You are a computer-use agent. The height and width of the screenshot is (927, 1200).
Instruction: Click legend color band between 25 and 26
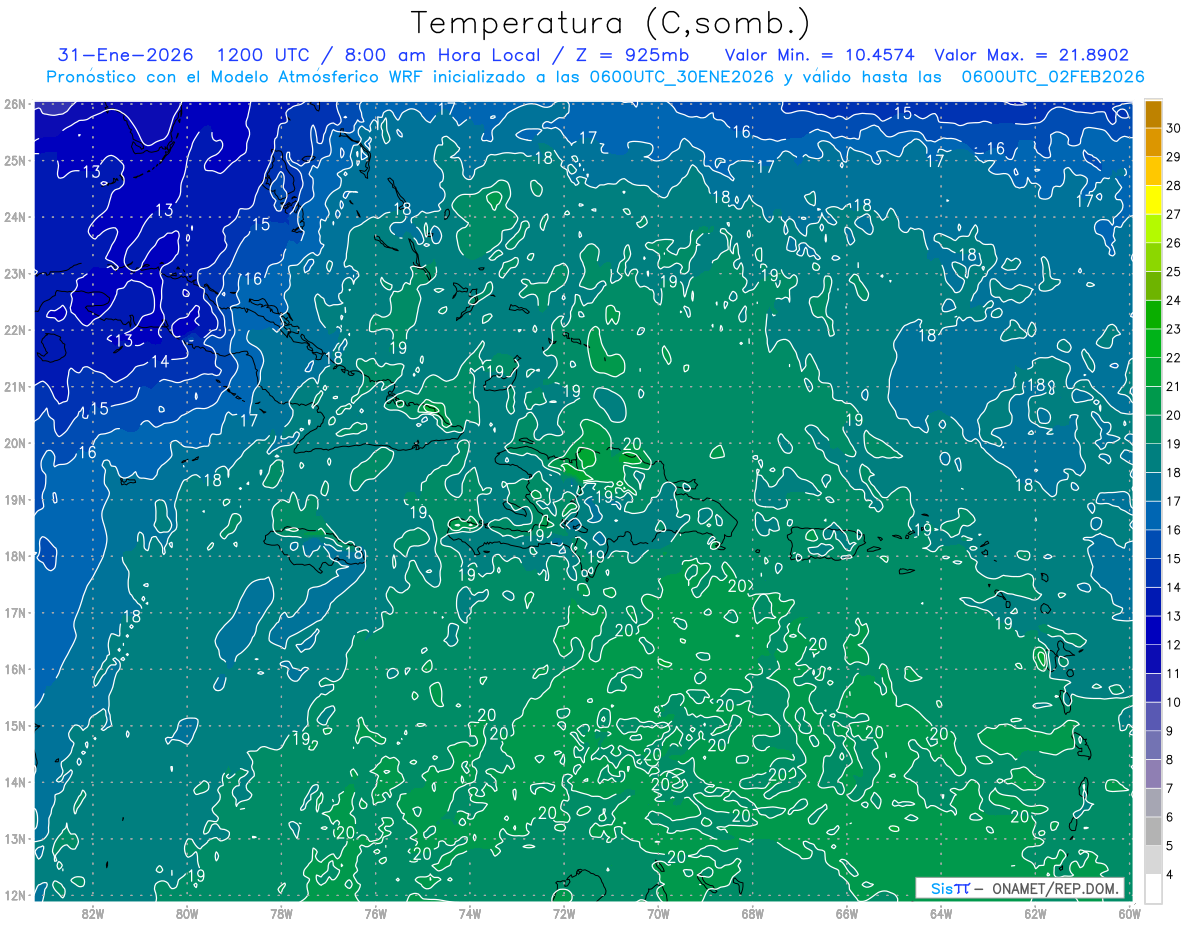pyautogui.click(x=1153, y=257)
